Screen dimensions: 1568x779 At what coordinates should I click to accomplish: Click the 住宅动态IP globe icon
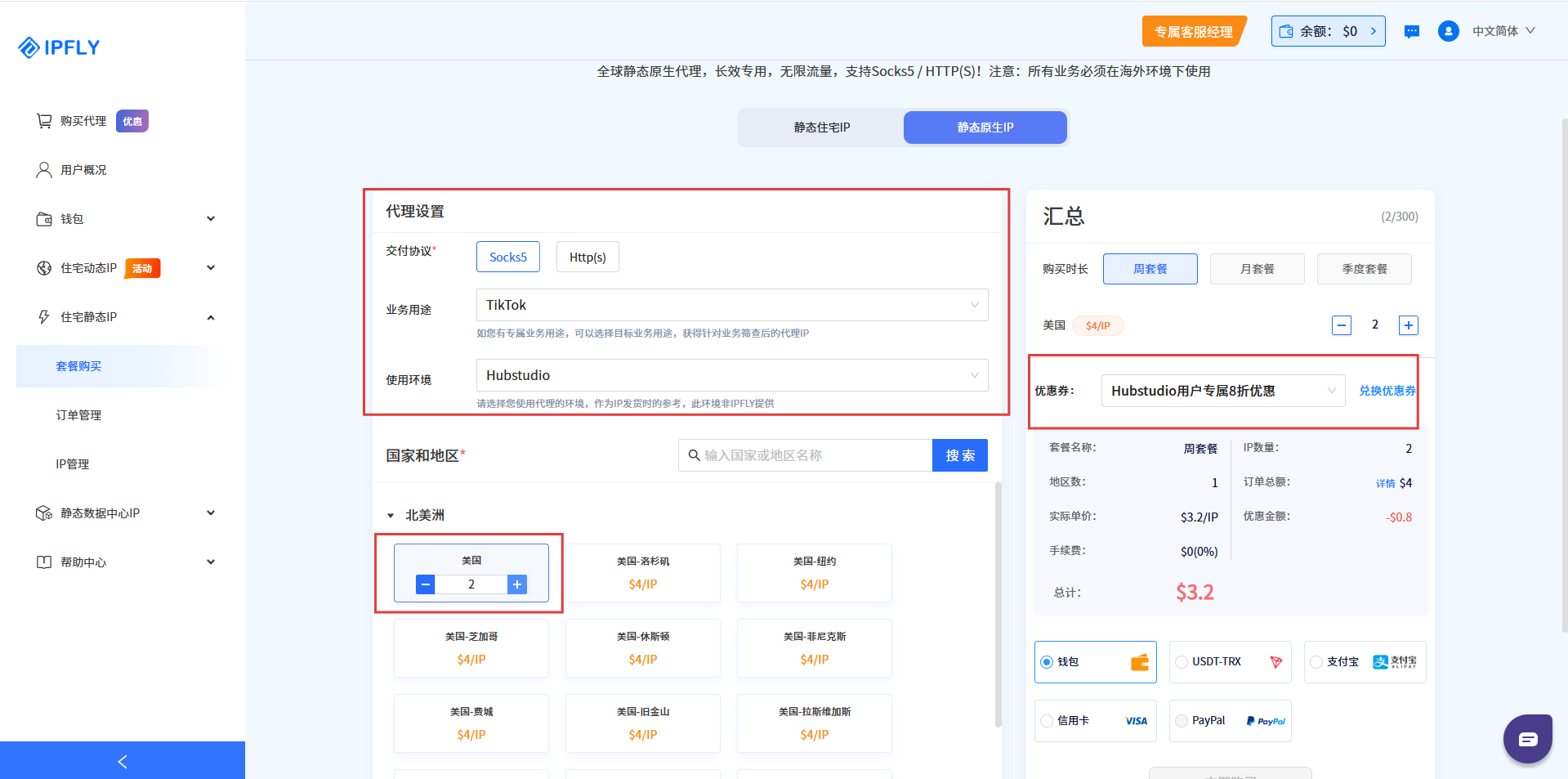[44, 268]
